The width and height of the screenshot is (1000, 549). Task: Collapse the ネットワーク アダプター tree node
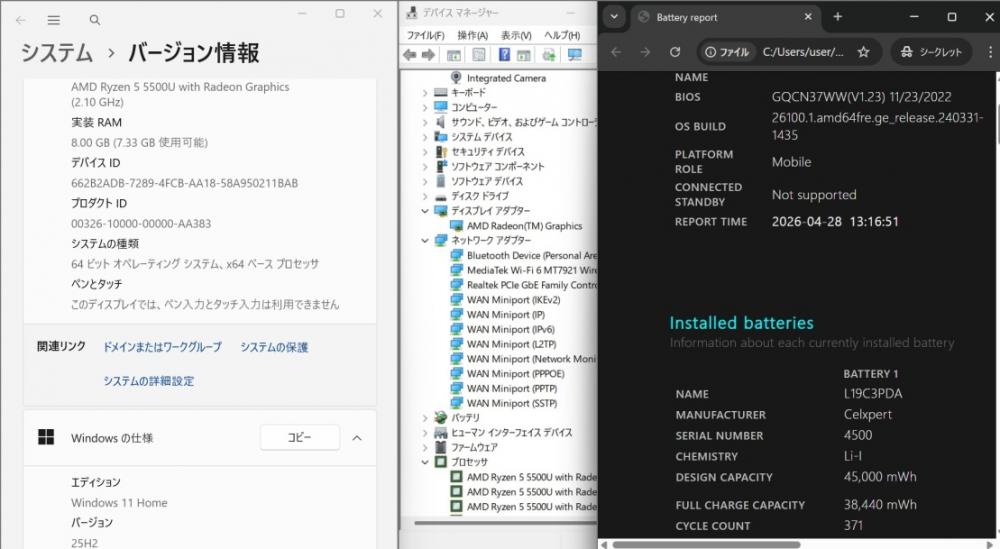425,240
